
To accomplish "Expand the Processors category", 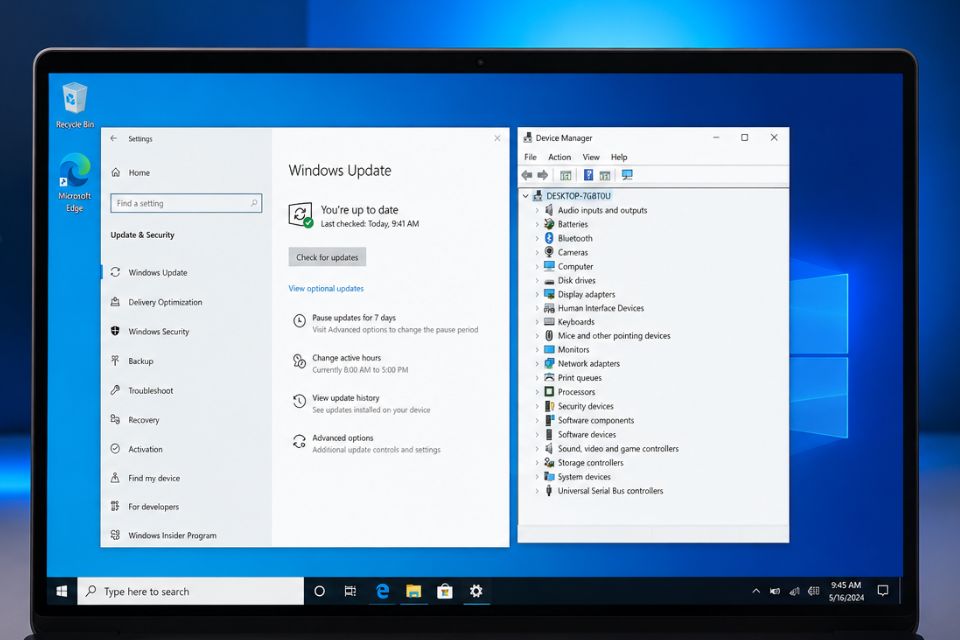I will click(x=537, y=392).
